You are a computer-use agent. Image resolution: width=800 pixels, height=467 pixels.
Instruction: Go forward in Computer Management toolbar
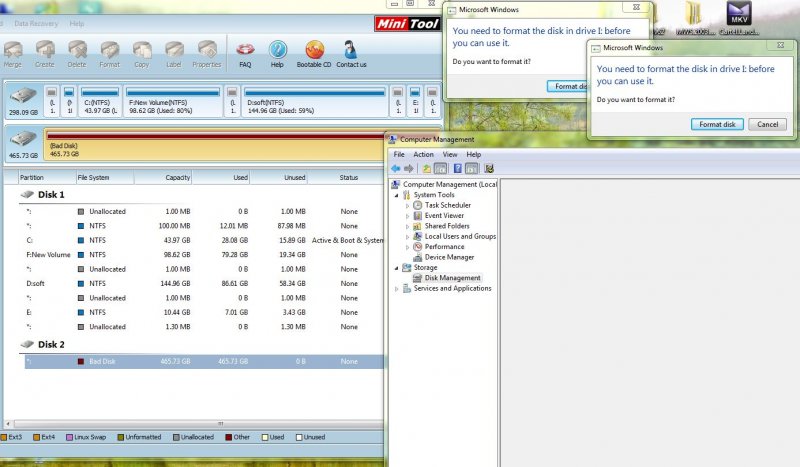(x=409, y=168)
